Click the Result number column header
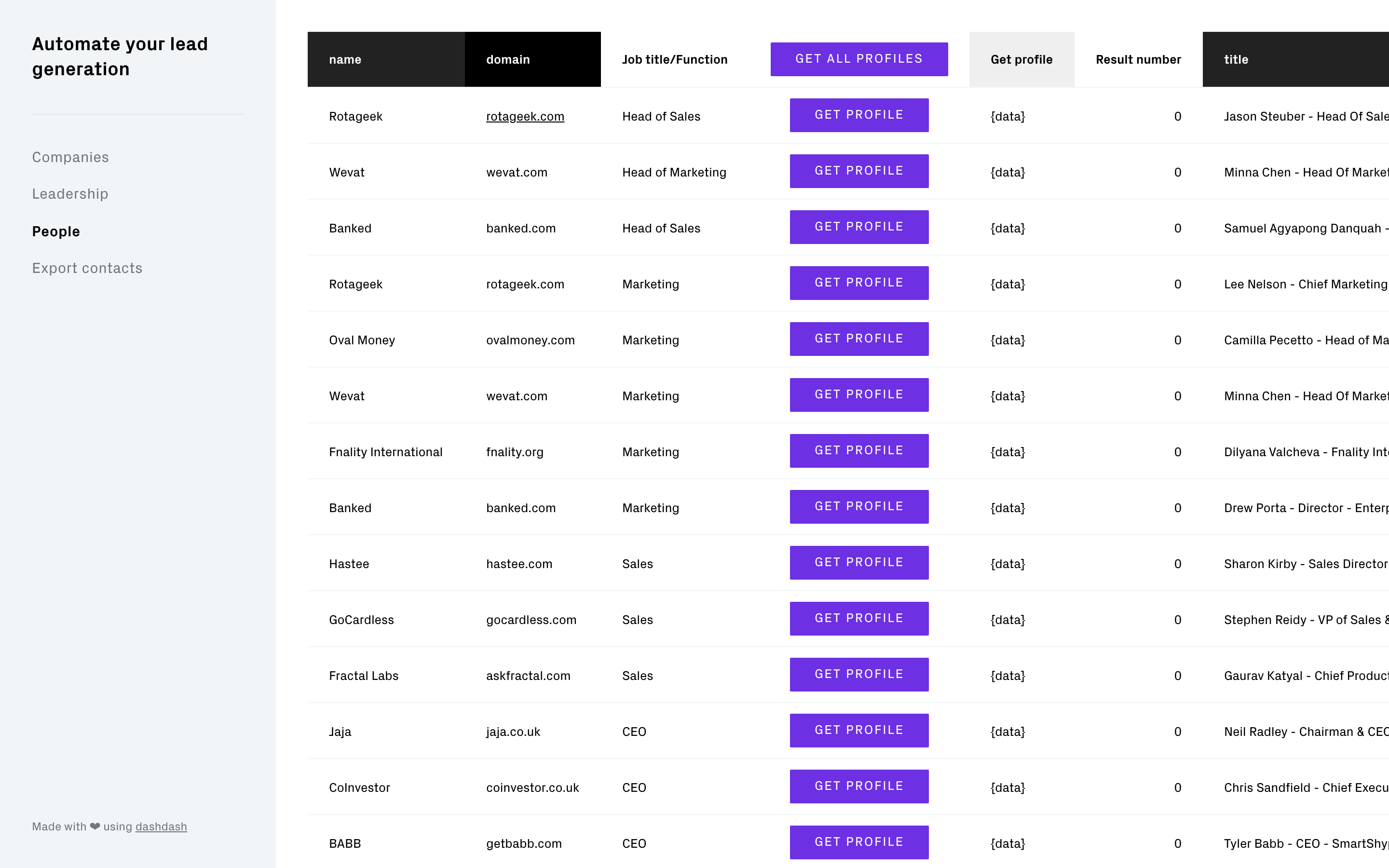The width and height of the screenshot is (1389, 868). pos(1138,59)
